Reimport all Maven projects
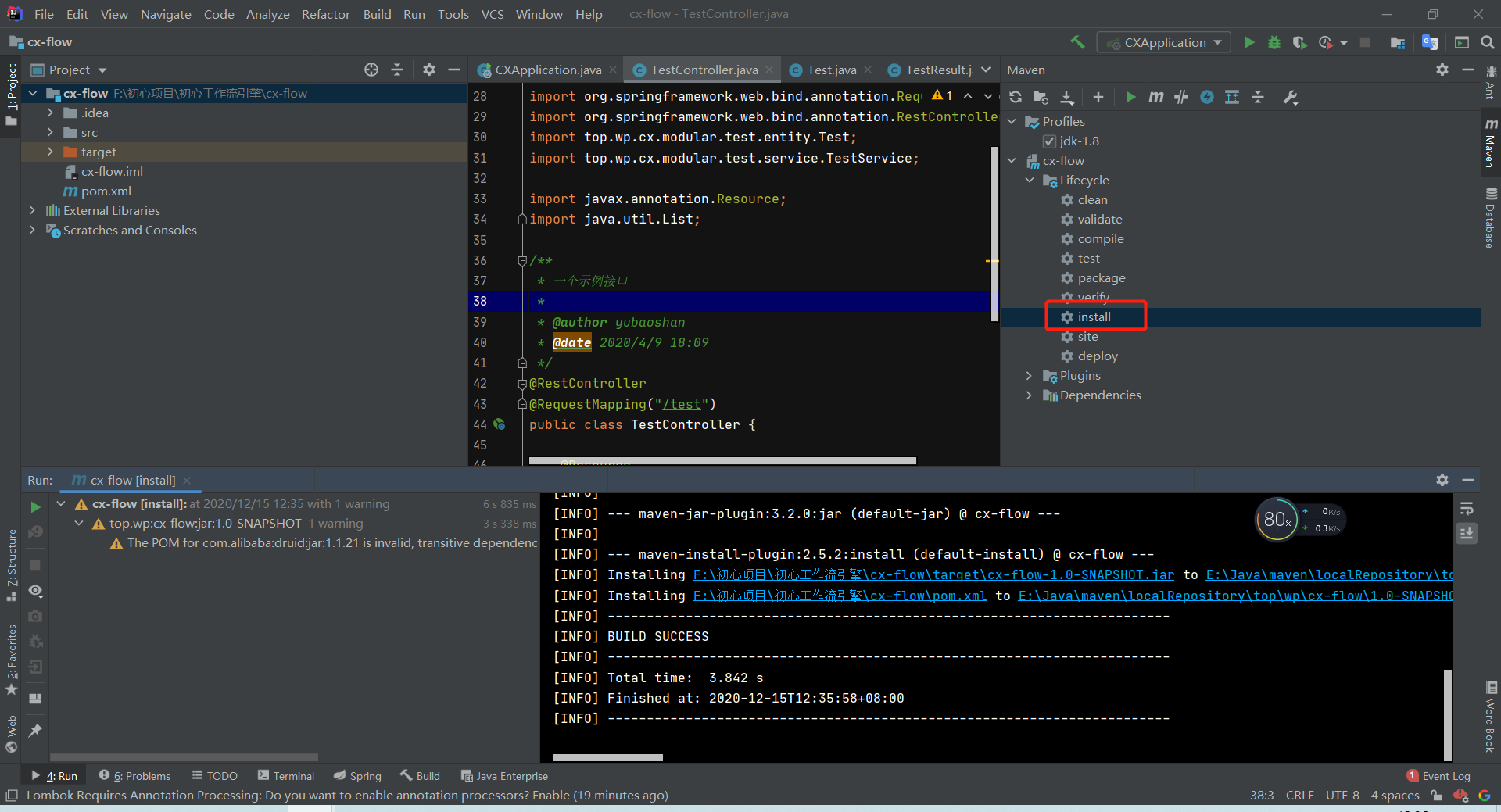The image size is (1501, 812). coord(1015,97)
